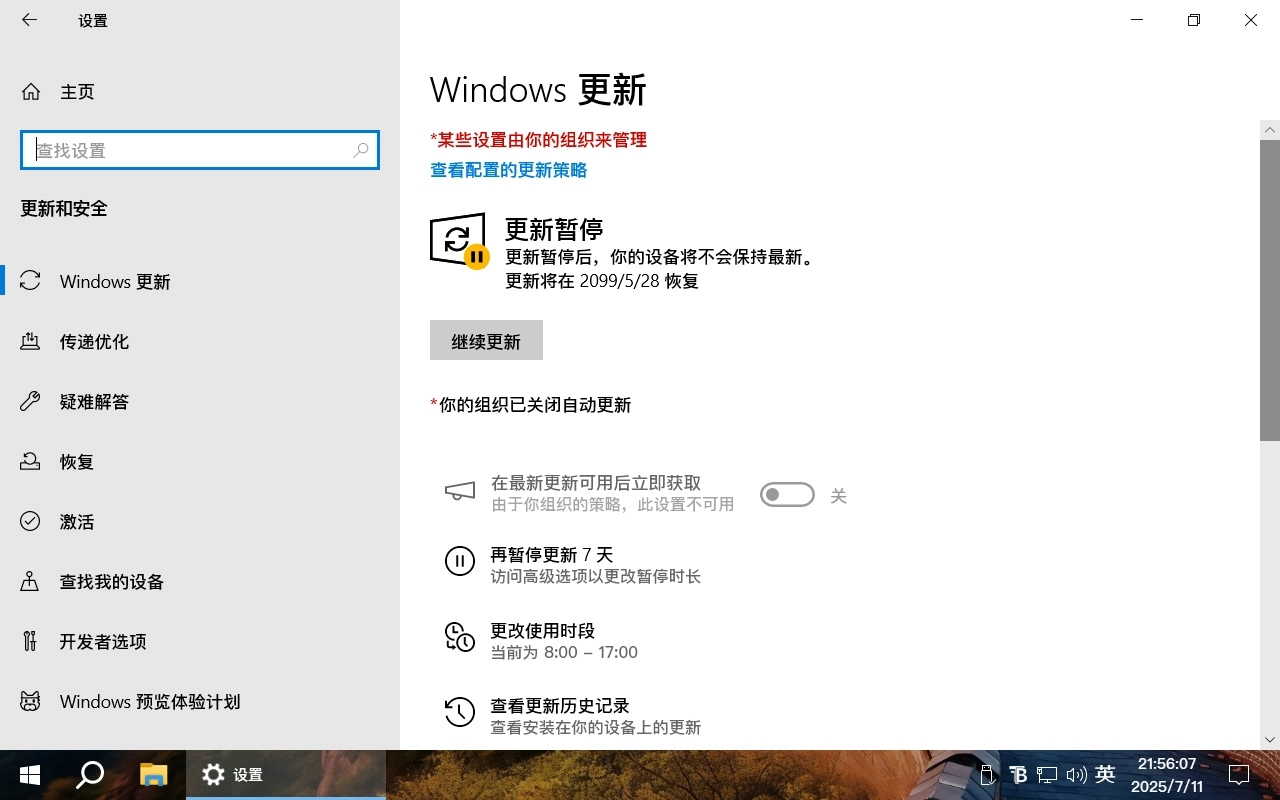Select the 开发者选项 icon
1280x800 pixels.
point(29,641)
